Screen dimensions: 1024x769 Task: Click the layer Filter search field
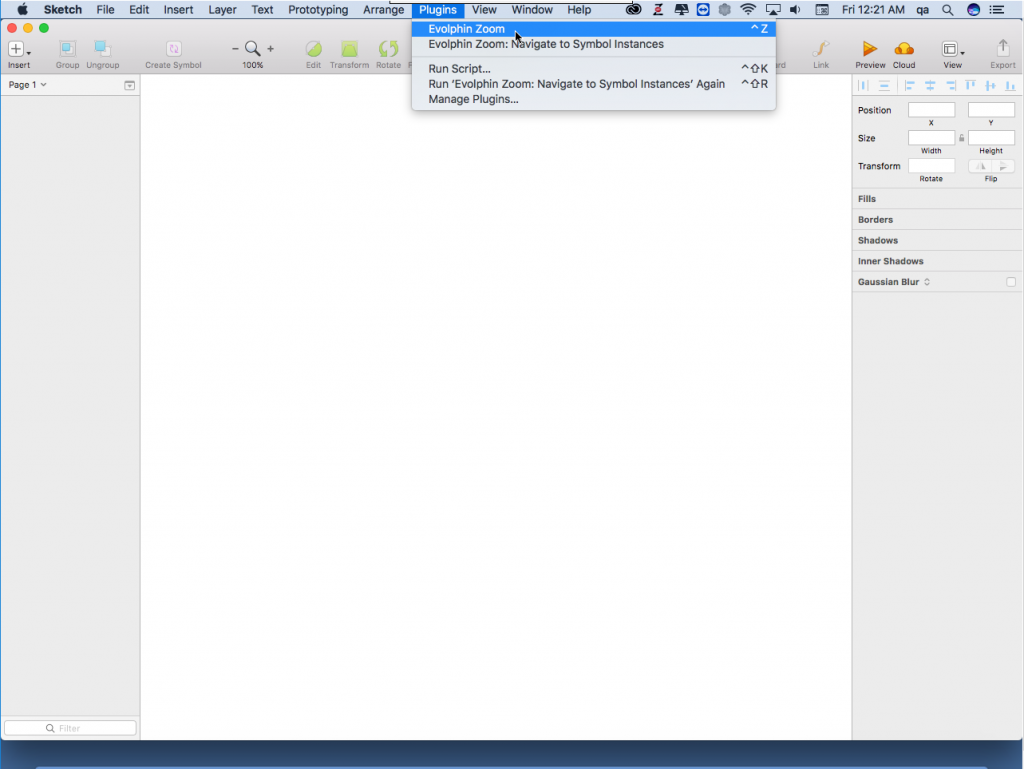coord(71,728)
